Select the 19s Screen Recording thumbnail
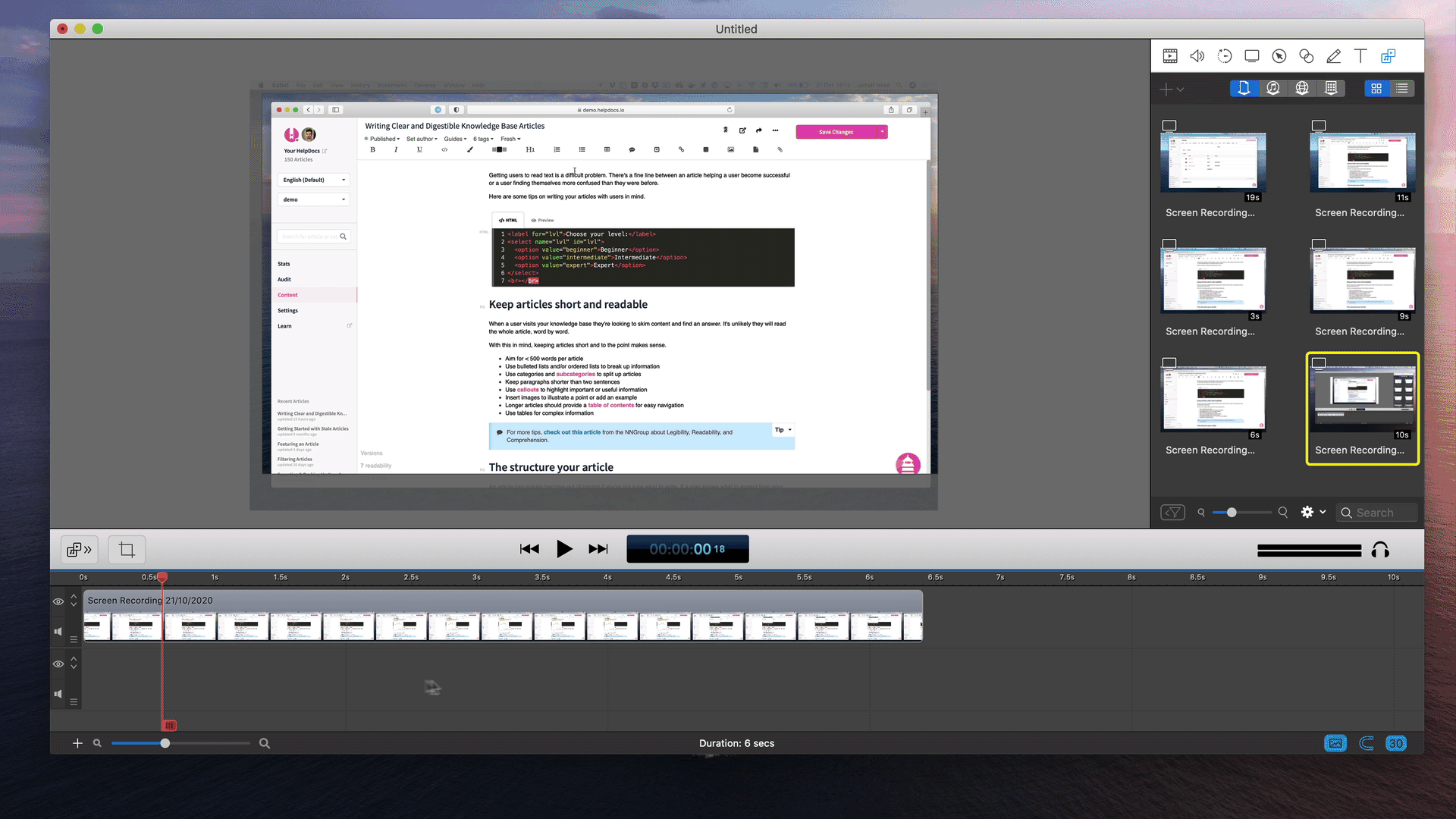The height and width of the screenshot is (819, 1456). point(1213,162)
